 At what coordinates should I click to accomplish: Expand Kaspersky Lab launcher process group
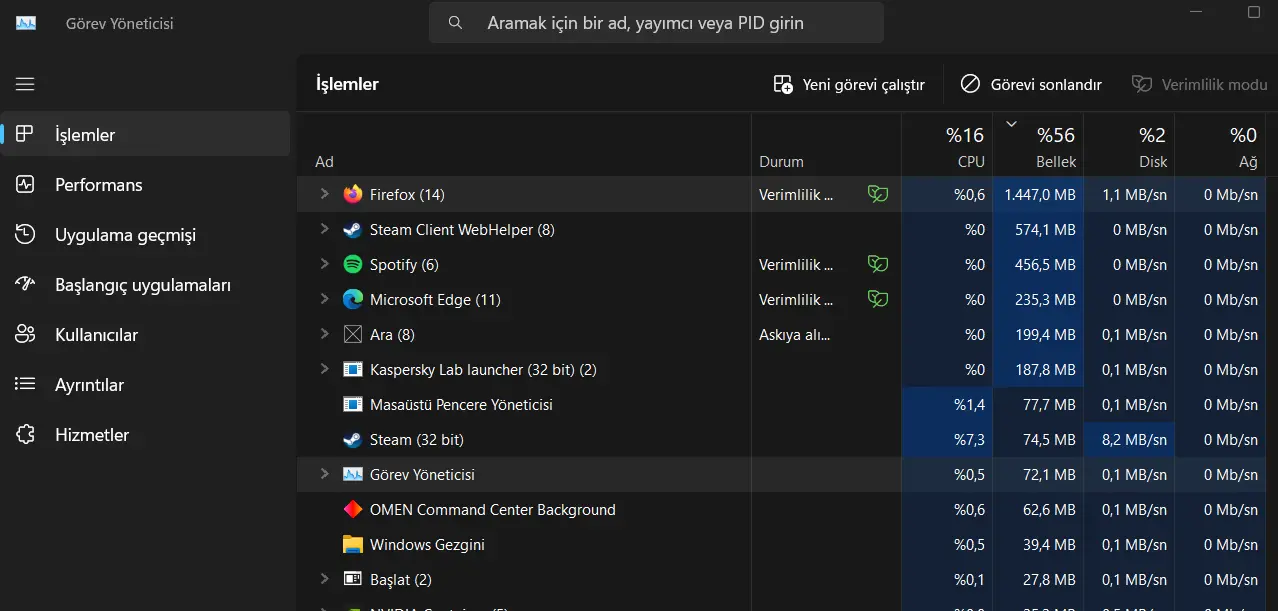[x=324, y=369]
